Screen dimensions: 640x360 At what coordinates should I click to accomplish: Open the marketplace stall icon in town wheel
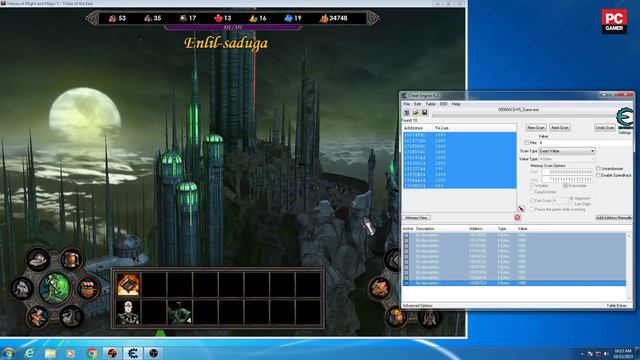(x=88, y=288)
